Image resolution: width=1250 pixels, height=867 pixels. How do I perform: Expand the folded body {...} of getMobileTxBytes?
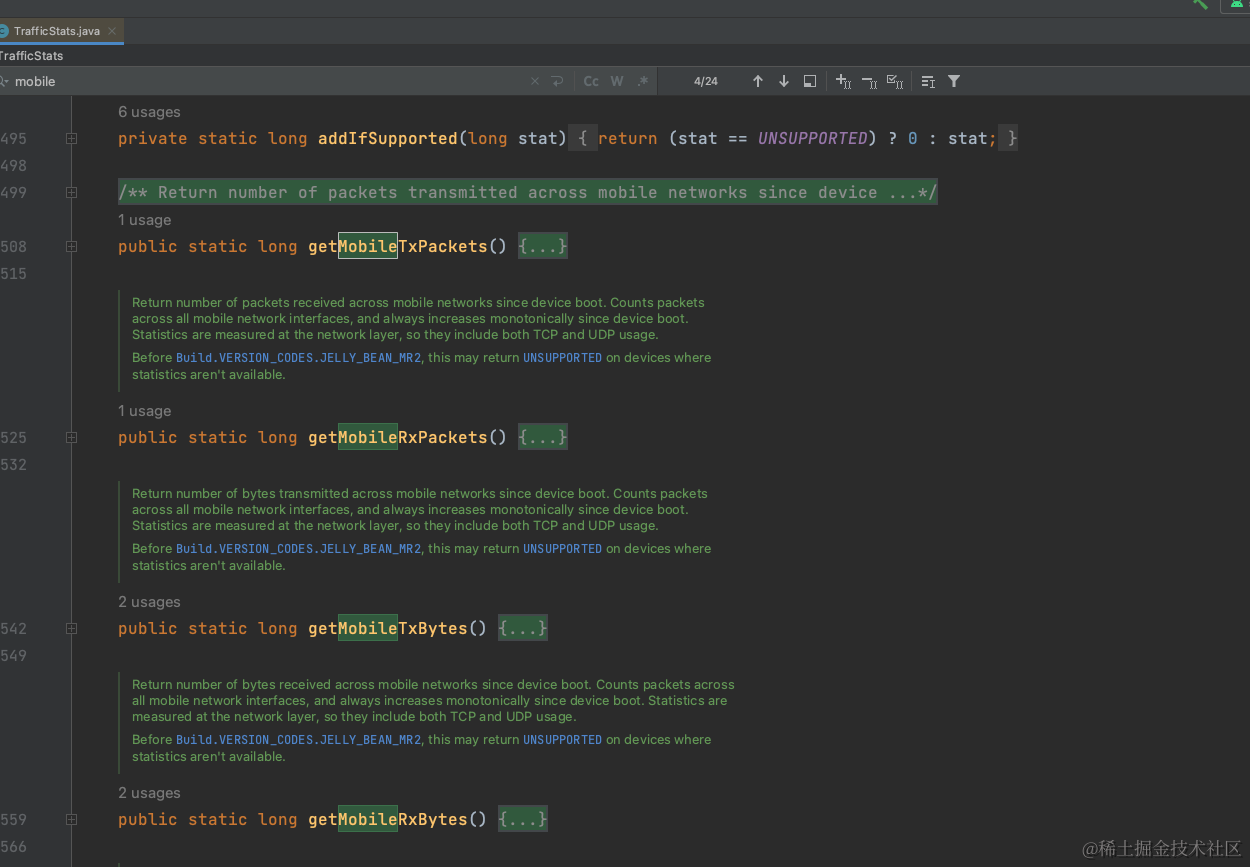point(523,628)
